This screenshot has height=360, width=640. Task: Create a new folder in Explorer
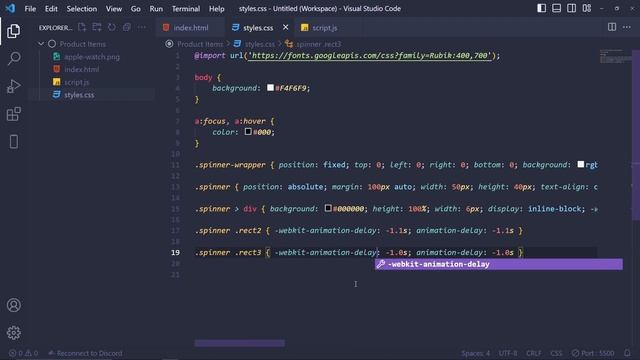pyautogui.click(x=97, y=27)
